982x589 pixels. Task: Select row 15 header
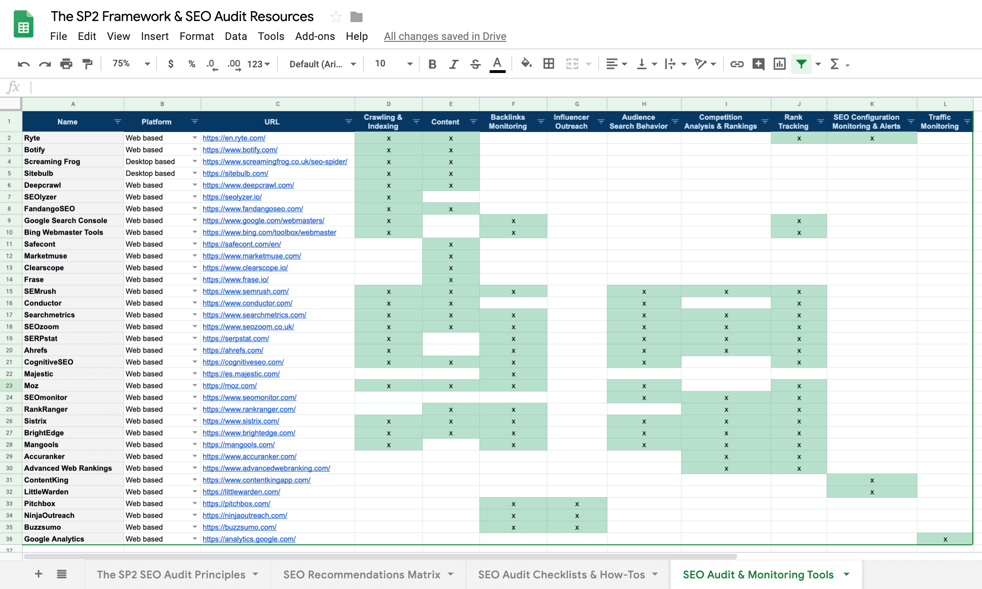[x=9, y=291]
